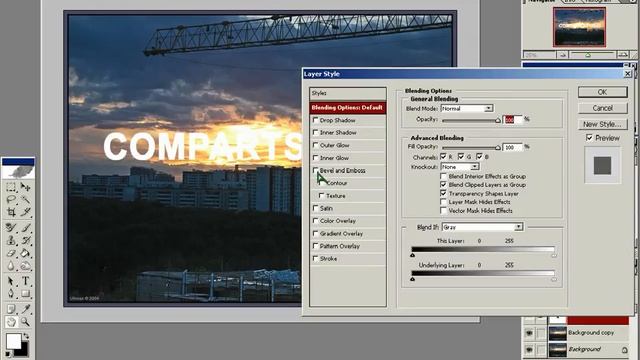The image size is (640, 360).
Task: Enable the Color Overlay checkbox
Action: [x=316, y=220]
